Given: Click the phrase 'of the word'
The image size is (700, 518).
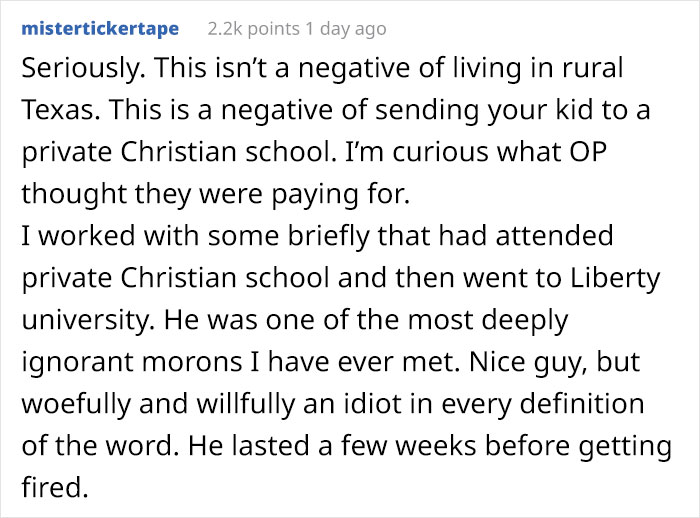Looking at the screenshot, I should [x=85, y=445].
